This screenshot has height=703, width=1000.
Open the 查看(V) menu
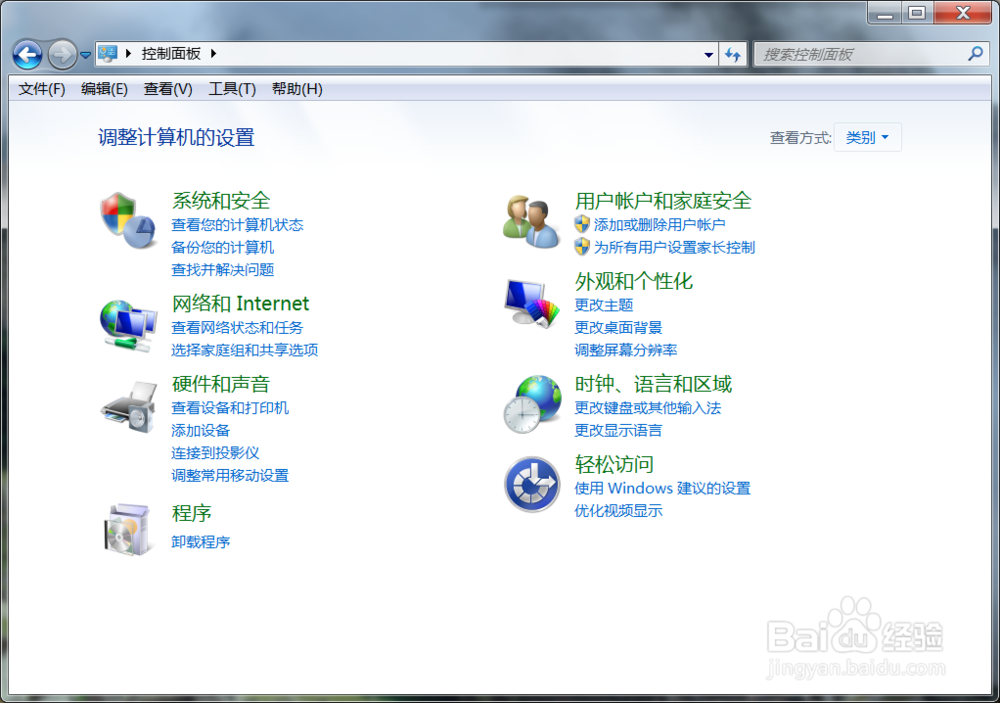166,88
